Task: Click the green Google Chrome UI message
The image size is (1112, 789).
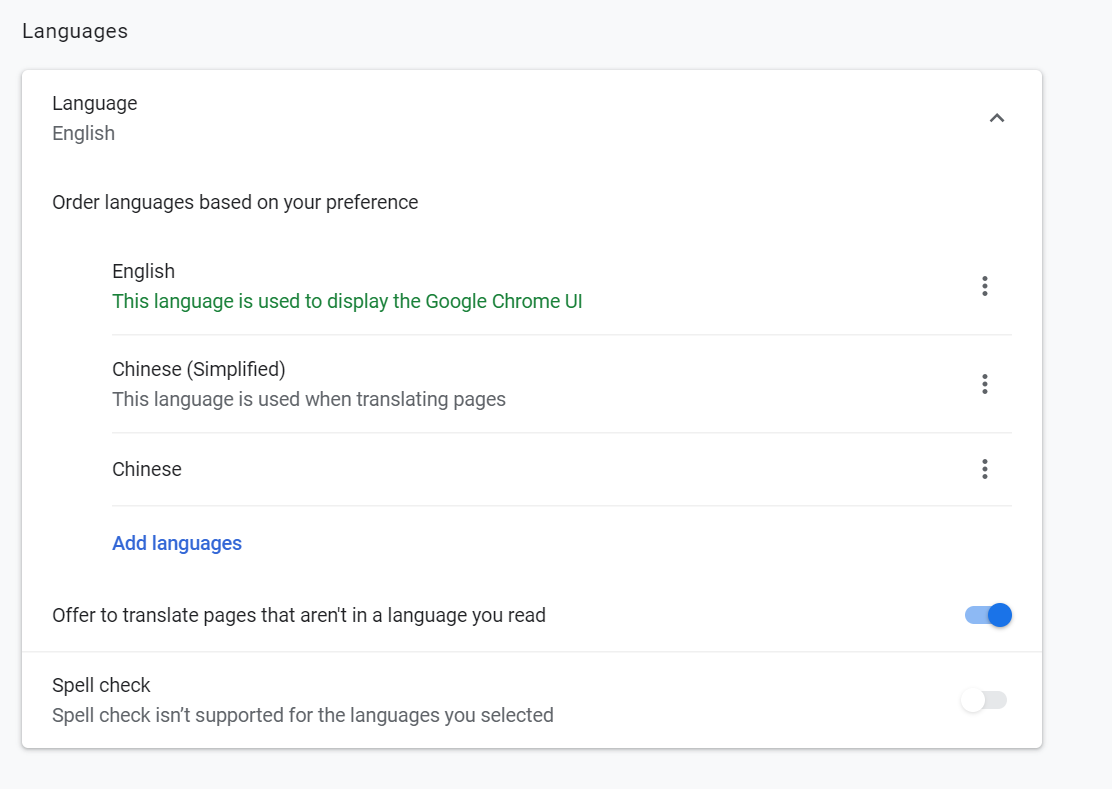Action: point(347,301)
